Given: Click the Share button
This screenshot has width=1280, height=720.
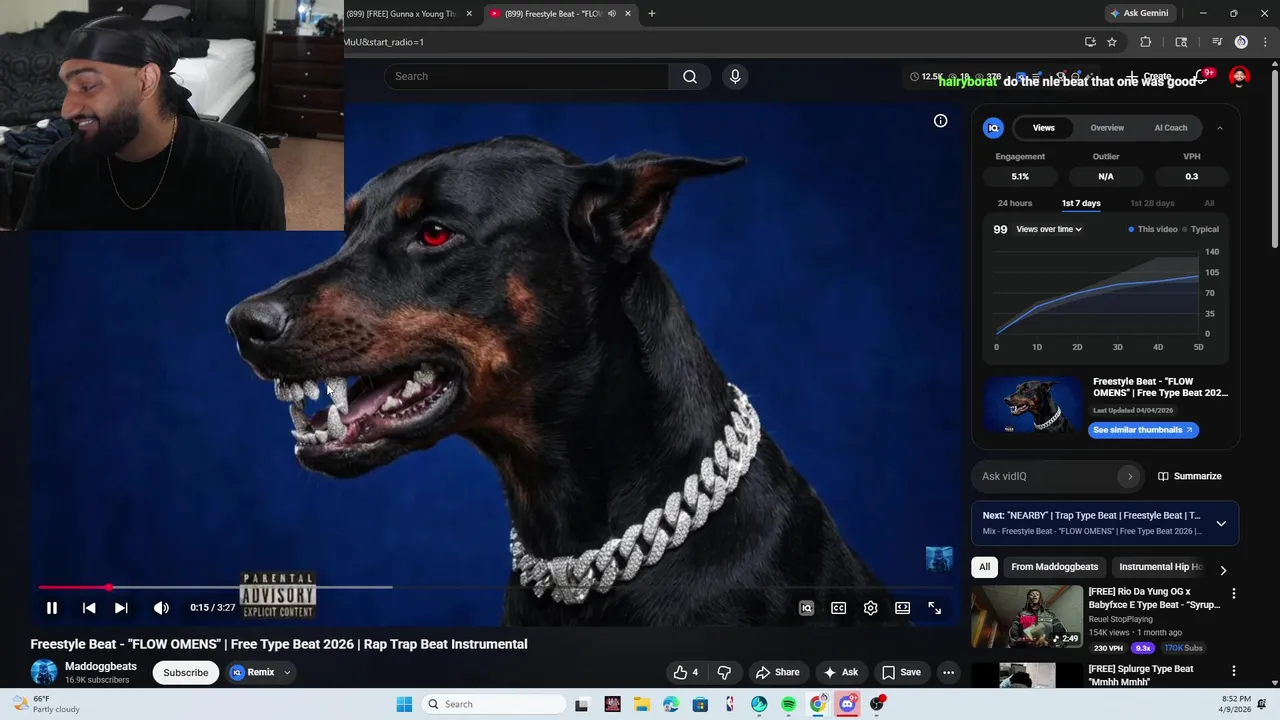Looking at the screenshot, I should 777,672.
